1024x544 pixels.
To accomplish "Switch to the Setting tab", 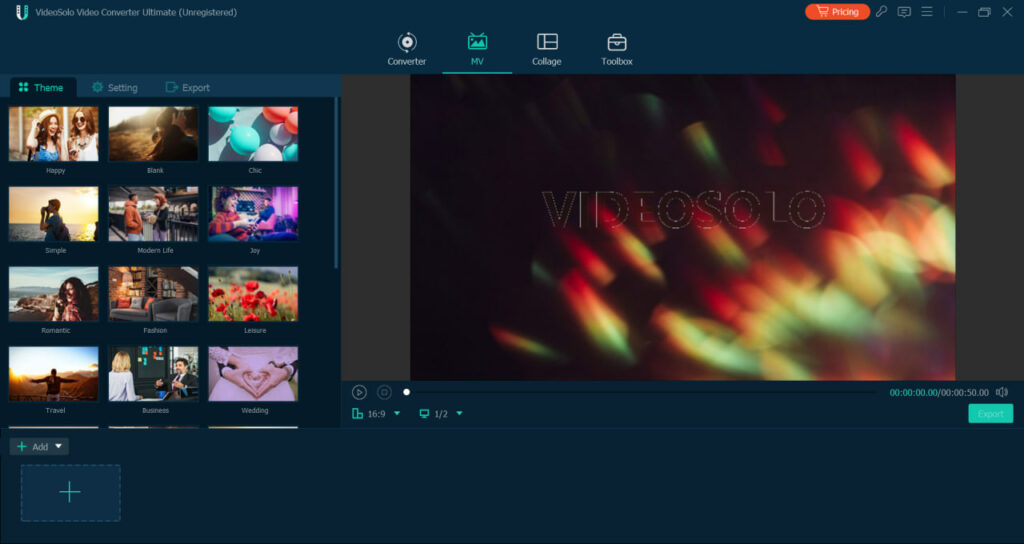I will point(115,88).
